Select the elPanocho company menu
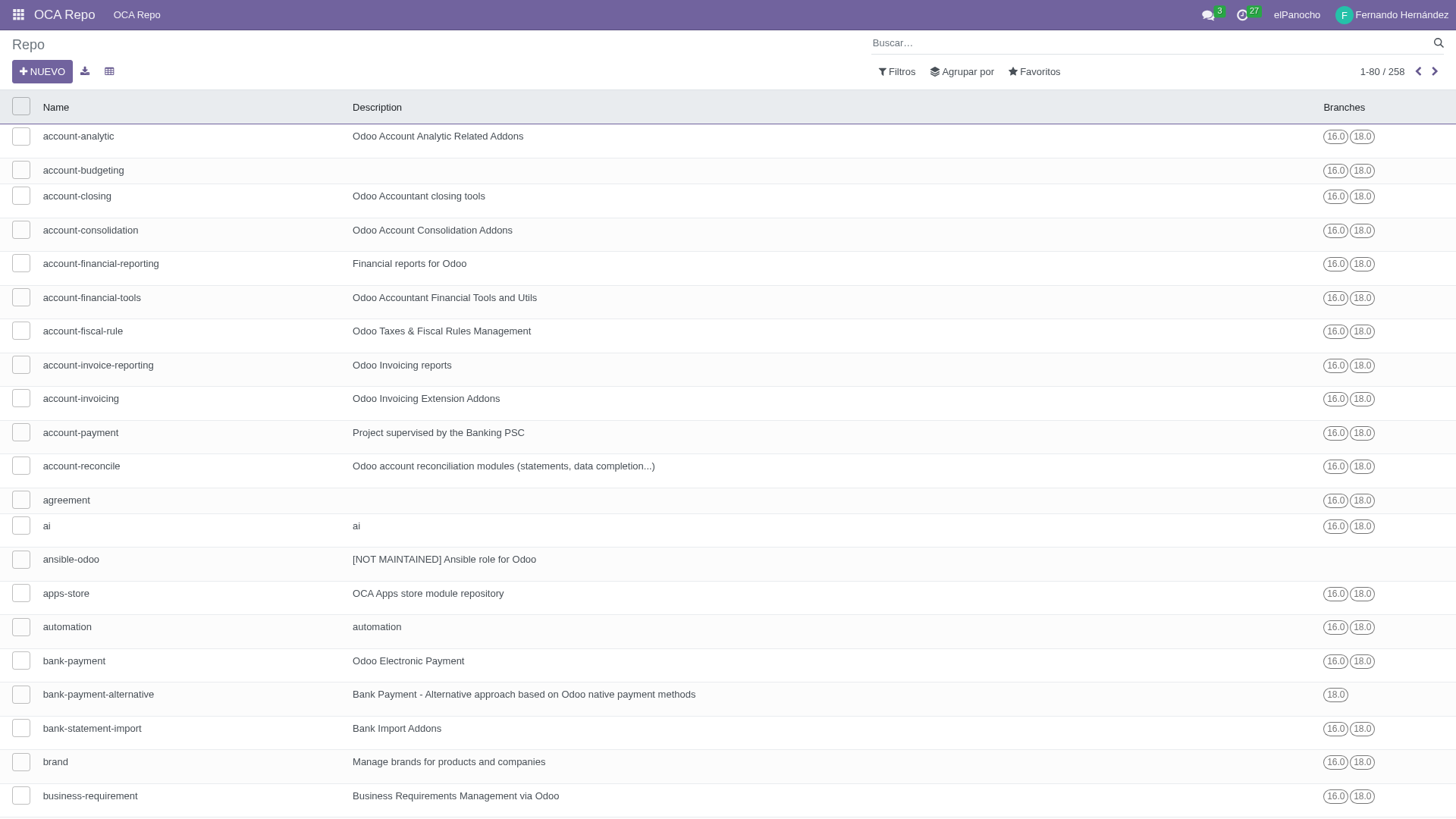The width and height of the screenshot is (1456, 819). pyautogui.click(x=1297, y=14)
